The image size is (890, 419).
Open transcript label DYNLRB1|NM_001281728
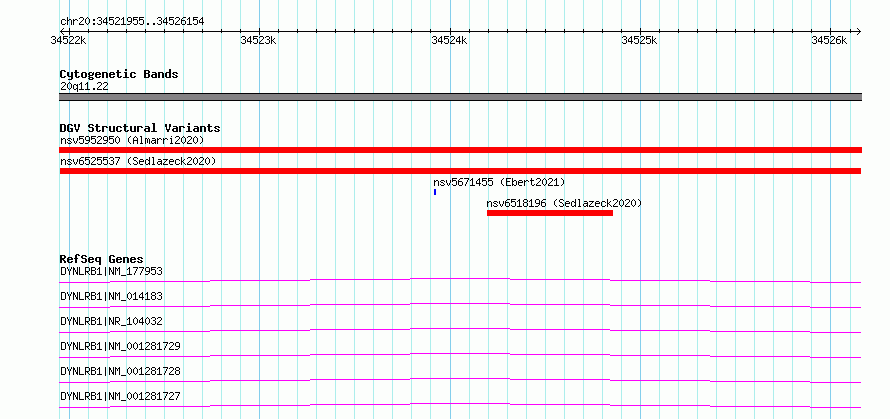(120, 371)
